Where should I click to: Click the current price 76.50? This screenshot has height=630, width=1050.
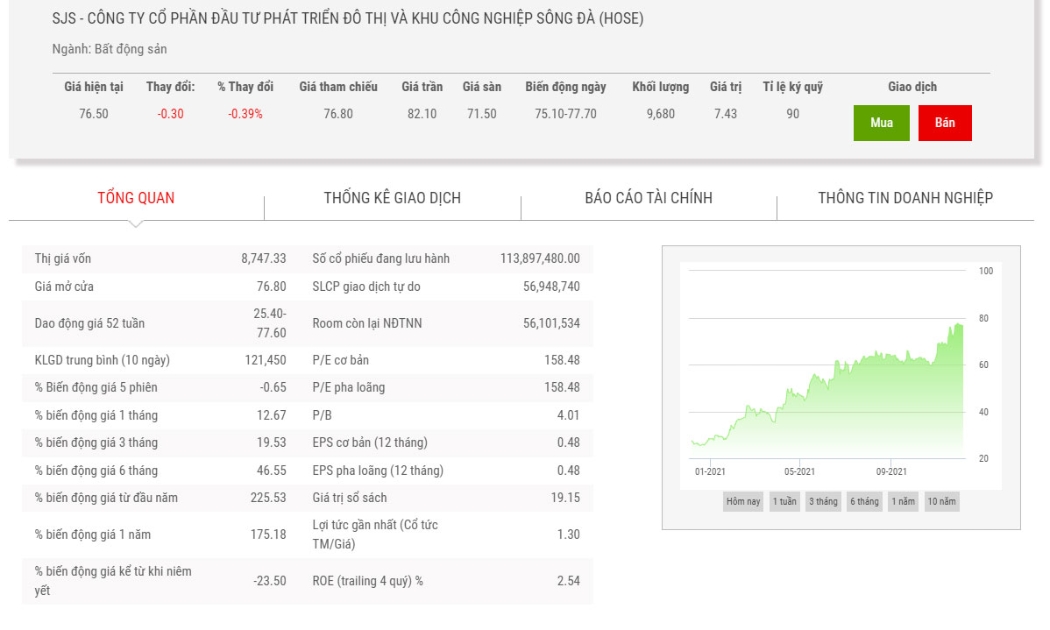click(x=94, y=114)
